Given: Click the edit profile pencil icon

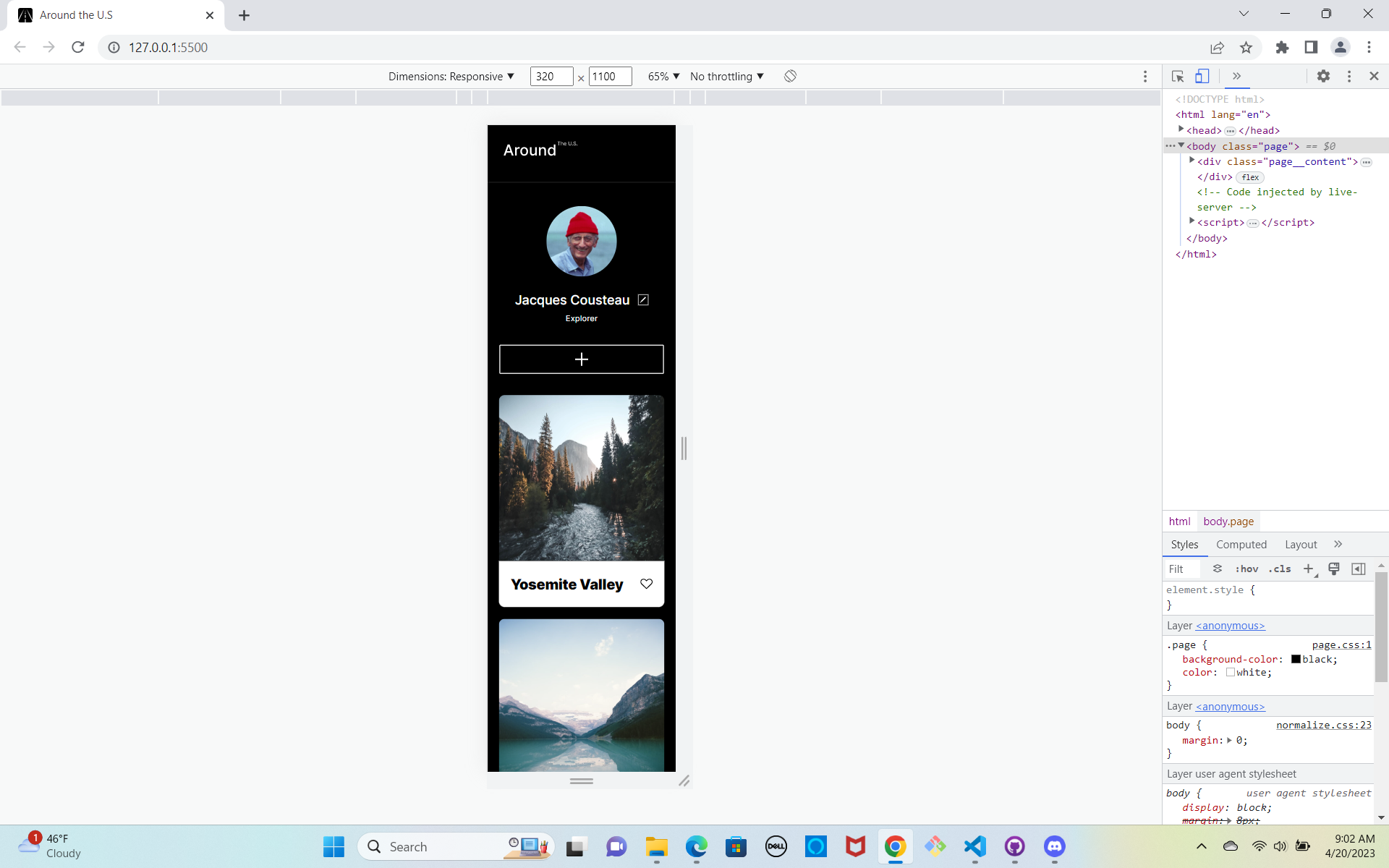Looking at the screenshot, I should coord(643,299).
